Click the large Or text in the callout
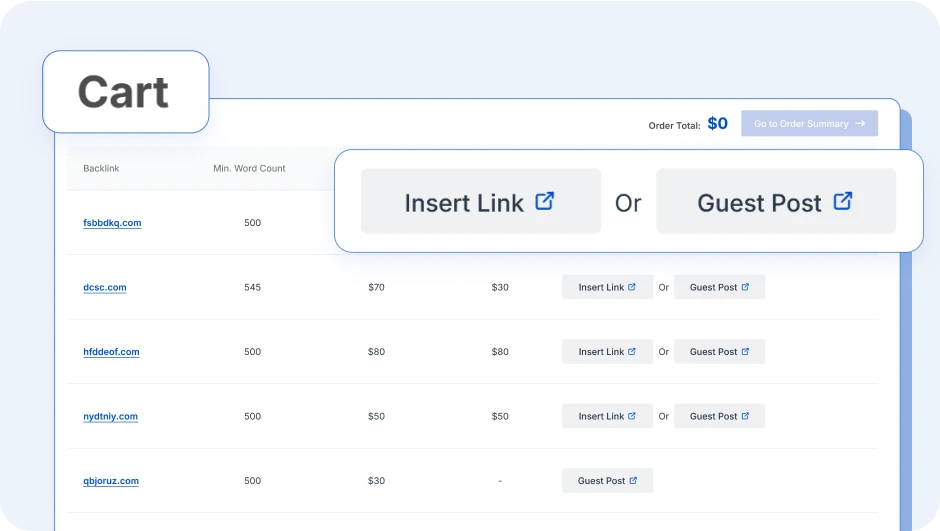940x531 pixels. [x=628, y=204]
